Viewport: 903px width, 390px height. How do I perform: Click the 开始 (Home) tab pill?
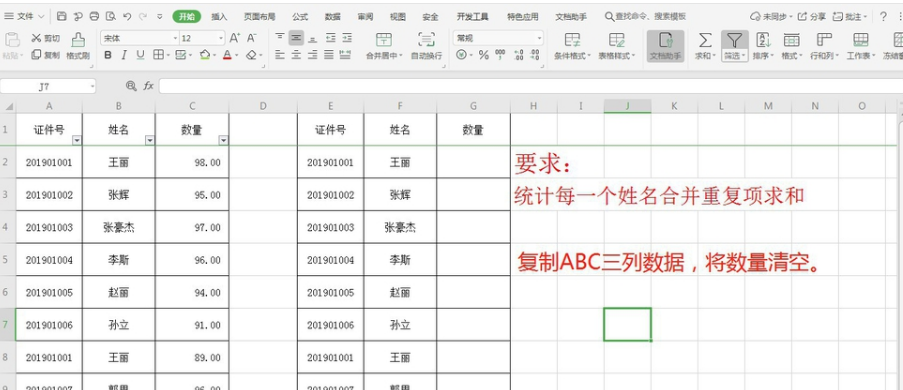tap(187, 16)
